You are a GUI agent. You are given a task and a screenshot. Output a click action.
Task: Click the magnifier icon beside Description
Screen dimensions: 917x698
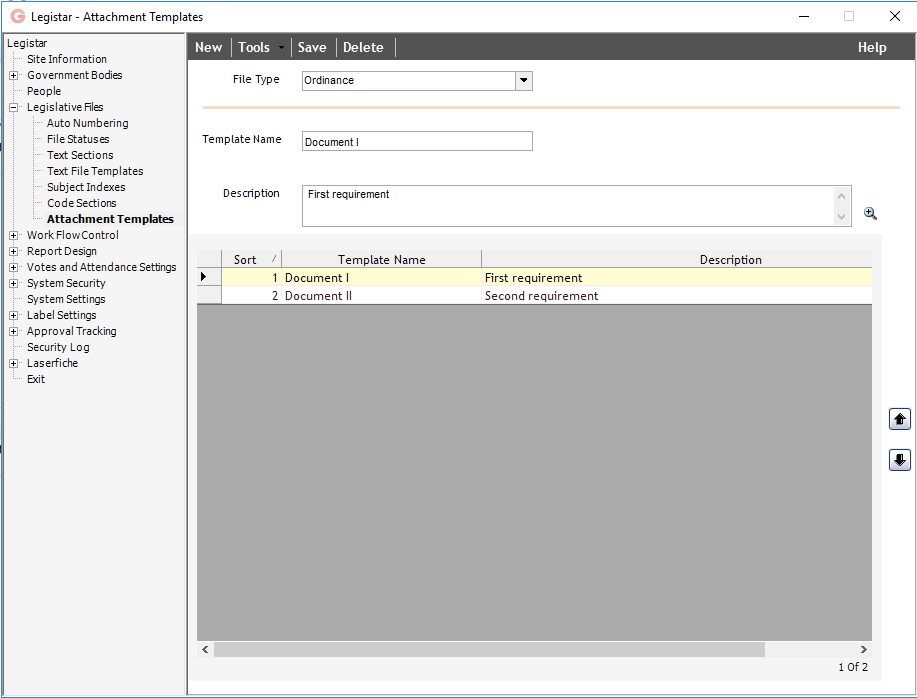click(x=870, y=213)
